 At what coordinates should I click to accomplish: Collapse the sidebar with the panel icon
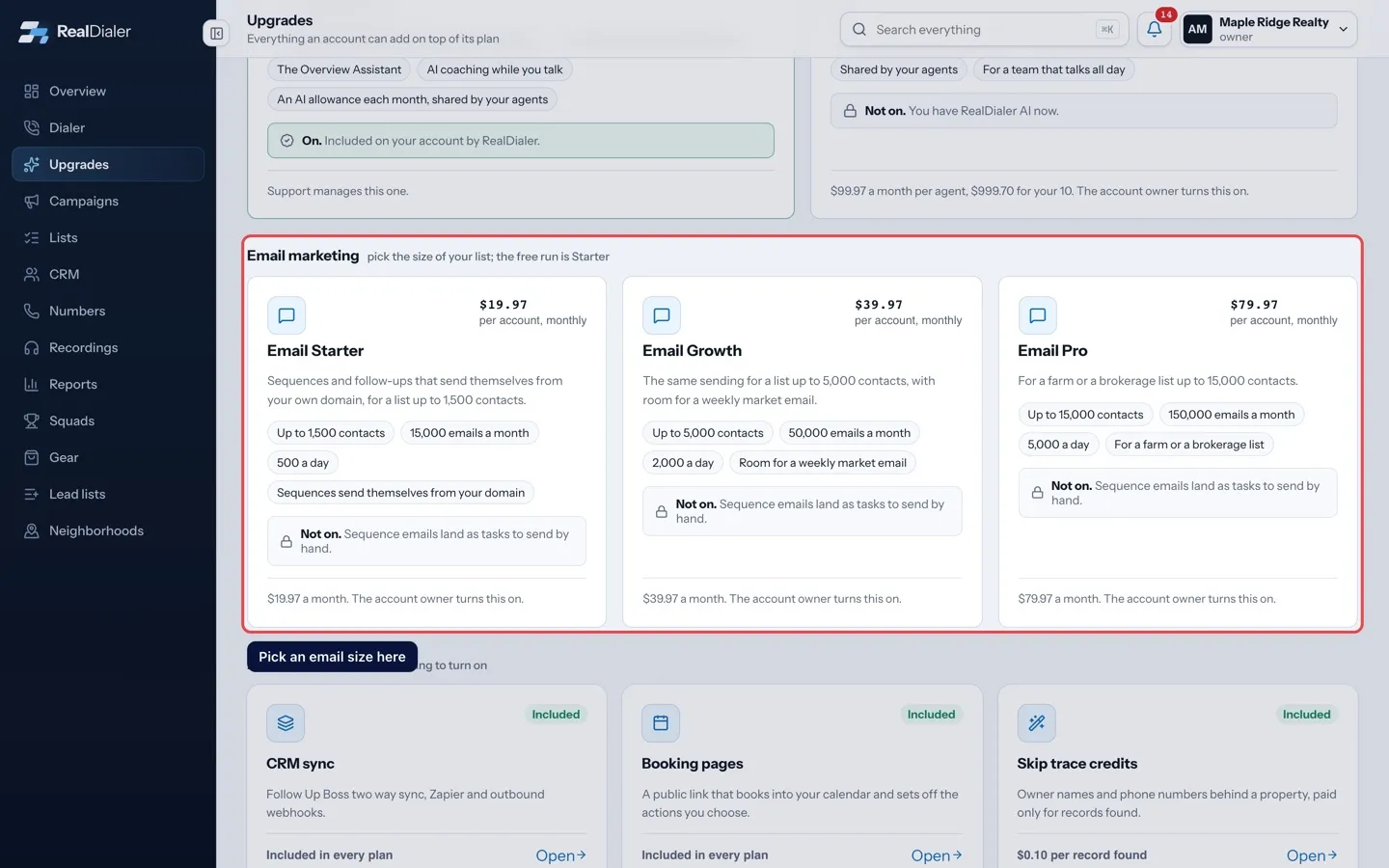click(216, 34)
